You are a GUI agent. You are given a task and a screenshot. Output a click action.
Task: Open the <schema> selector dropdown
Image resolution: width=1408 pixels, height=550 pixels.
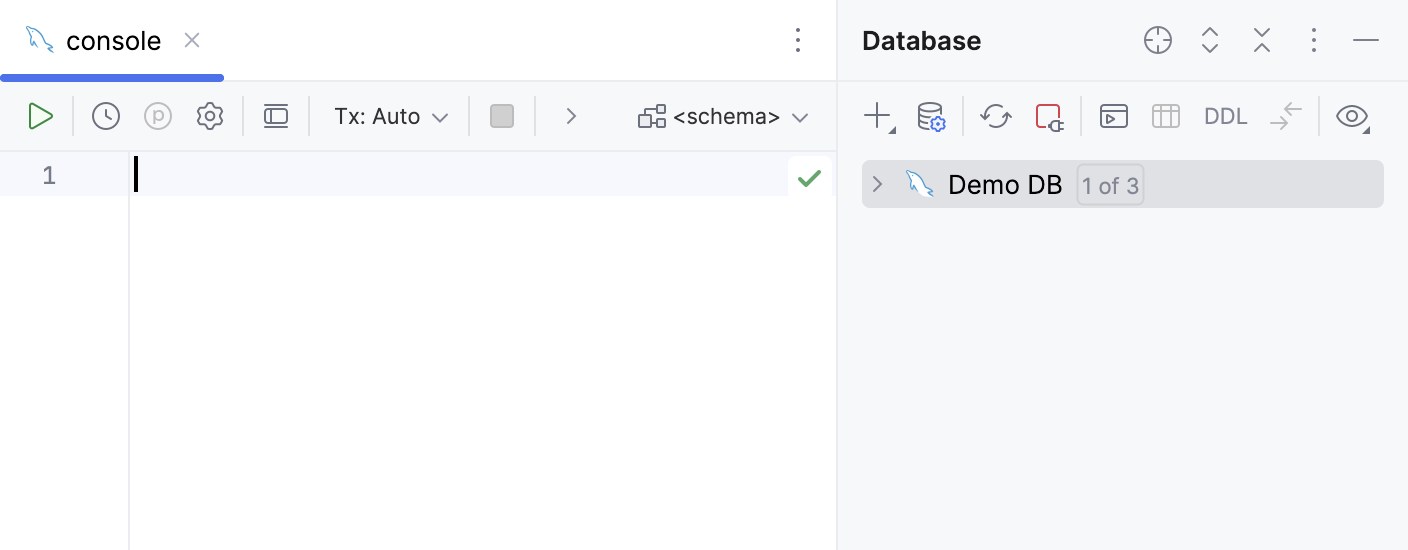click(x=723, y=116)
